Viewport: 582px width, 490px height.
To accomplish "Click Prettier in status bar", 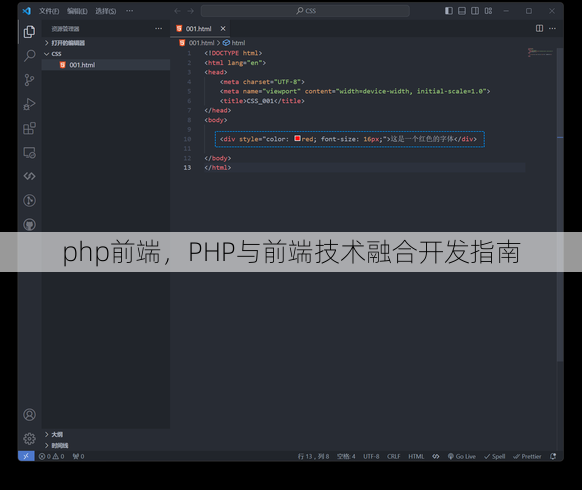I will (527, 456).
